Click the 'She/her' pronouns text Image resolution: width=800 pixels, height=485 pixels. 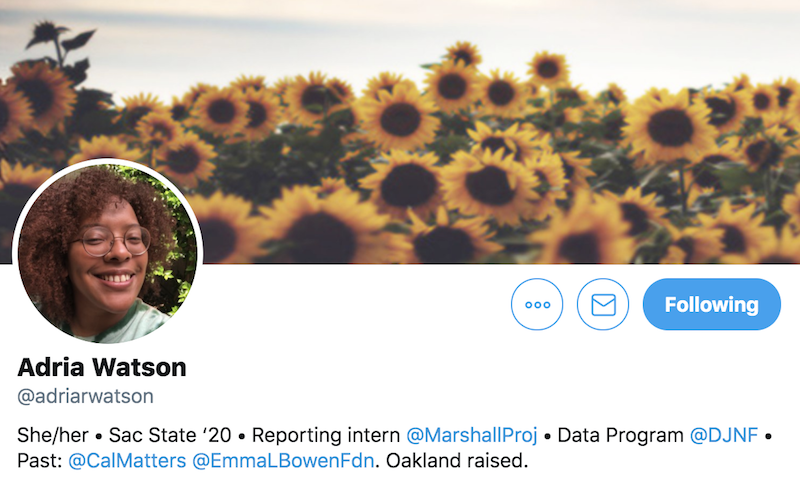click(53, 435)
